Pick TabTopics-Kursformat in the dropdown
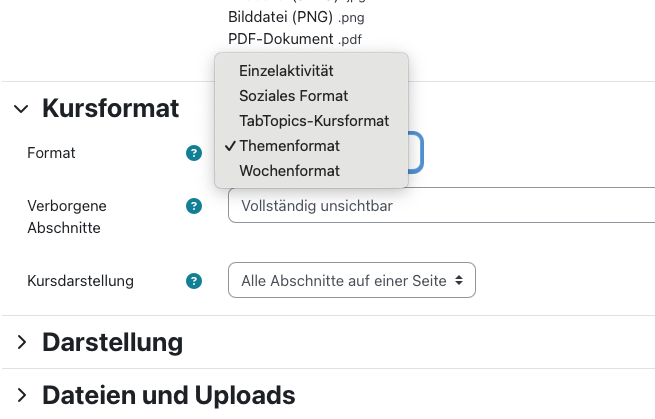The image size is (655, 419). 313,121
